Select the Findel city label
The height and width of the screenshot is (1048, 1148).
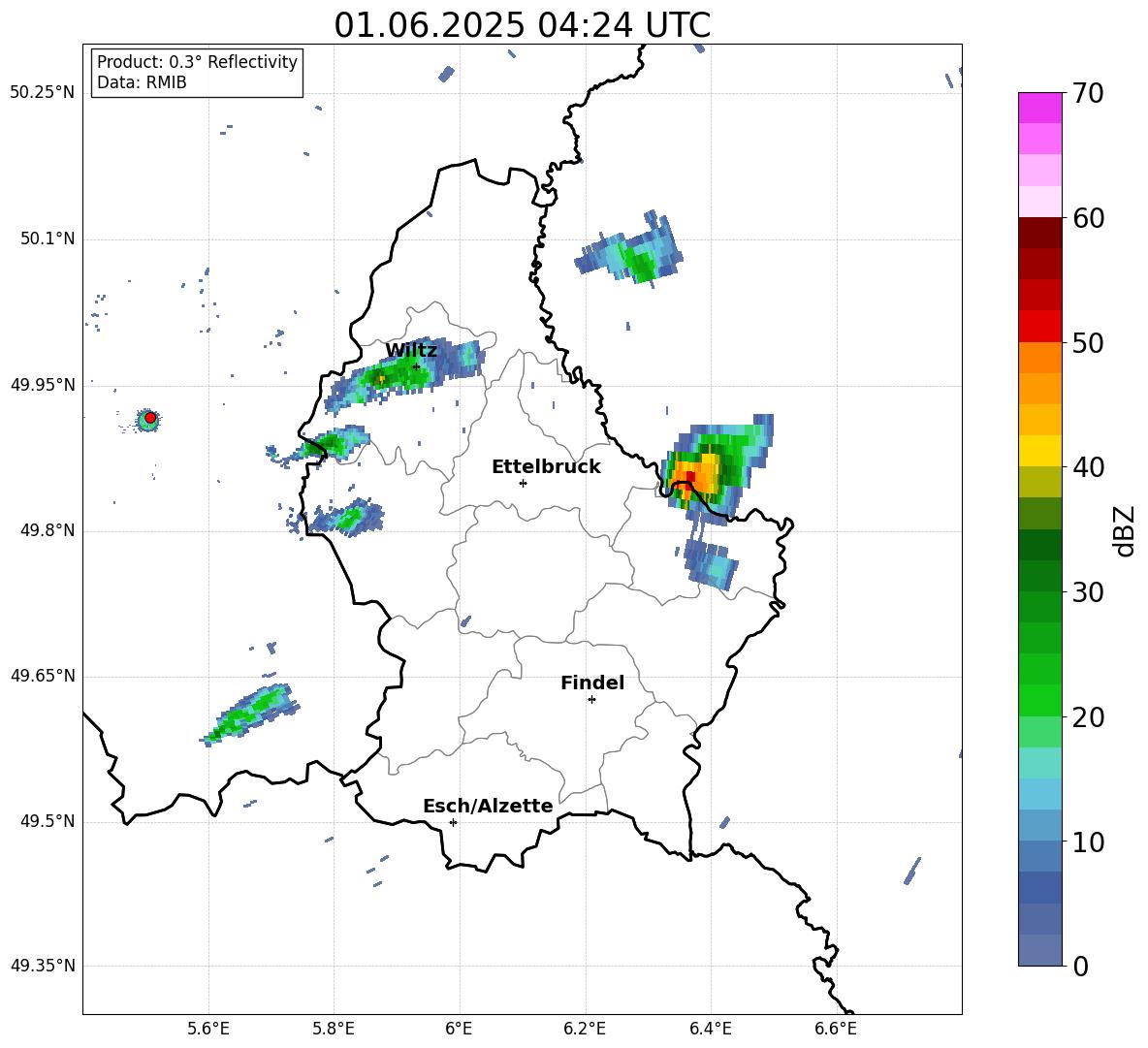[592, 683]
